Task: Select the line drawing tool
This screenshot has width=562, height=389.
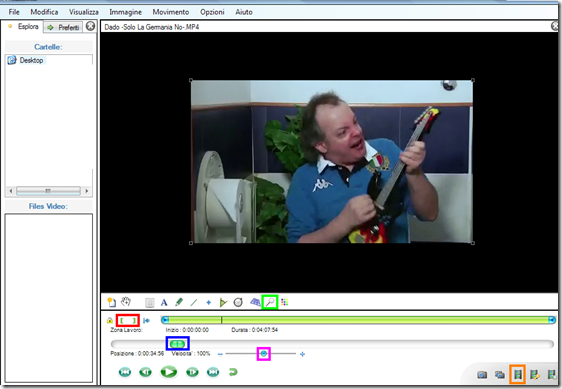Action: (x=194, y=303)
